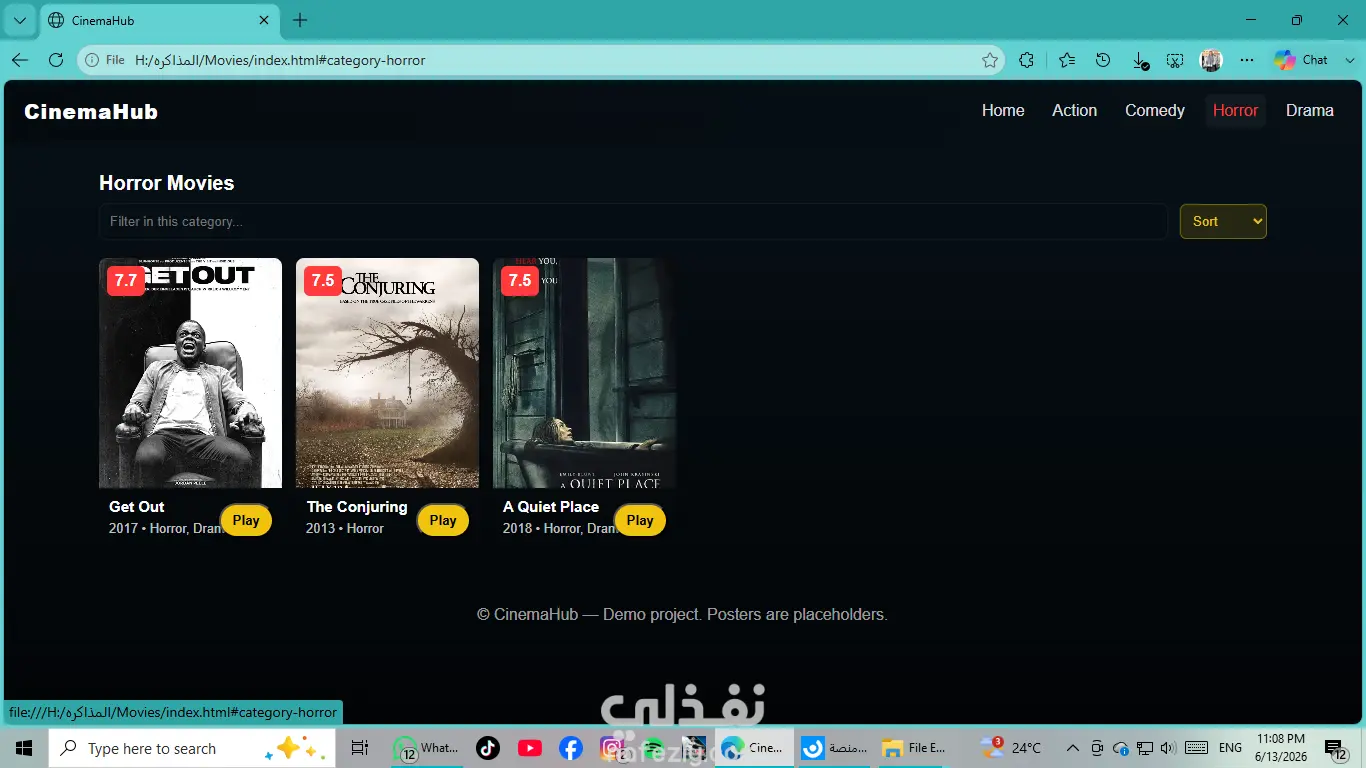Open the Home nav item

pos(1003,111)
